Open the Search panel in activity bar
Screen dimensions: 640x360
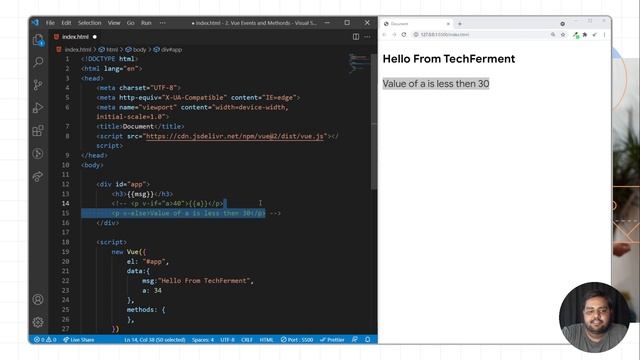[x=38, y=62]
